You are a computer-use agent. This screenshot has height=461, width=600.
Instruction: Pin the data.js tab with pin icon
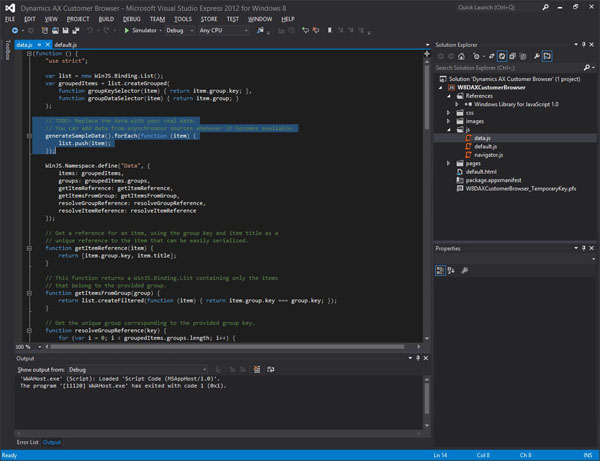tap(39, 45)
